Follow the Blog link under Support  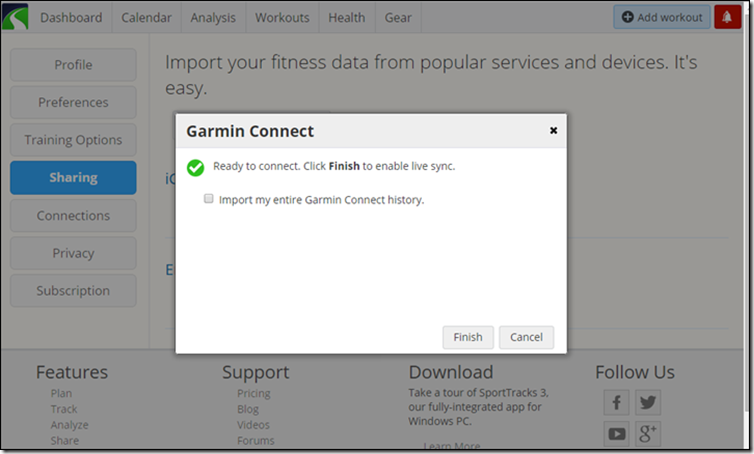247,410
